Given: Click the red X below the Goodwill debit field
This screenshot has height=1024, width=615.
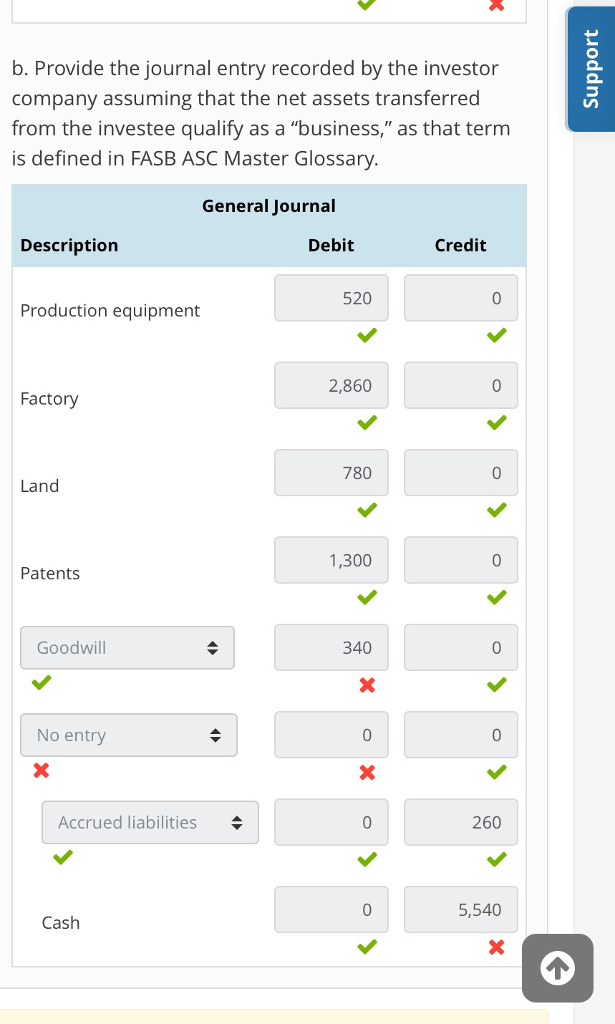Looking at the screenshot, I should pos(366,685).
